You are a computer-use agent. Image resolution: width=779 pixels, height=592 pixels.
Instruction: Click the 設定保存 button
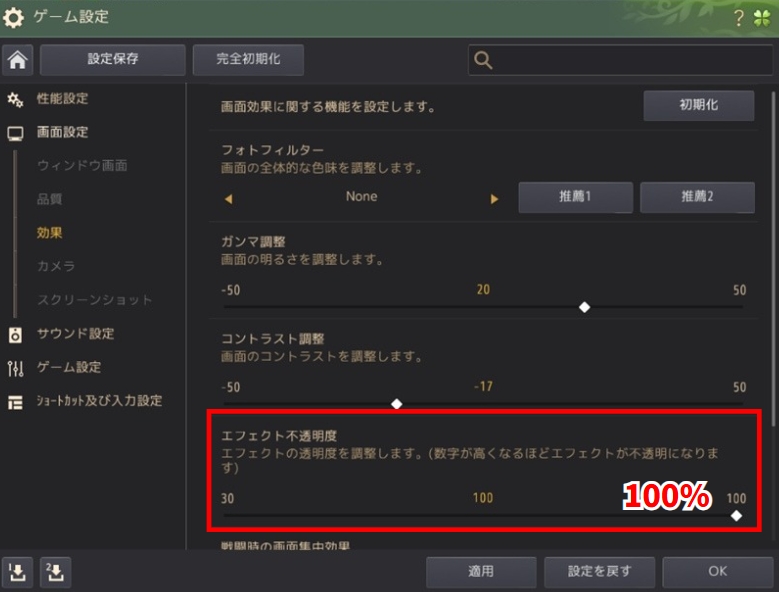pos(113,60)
